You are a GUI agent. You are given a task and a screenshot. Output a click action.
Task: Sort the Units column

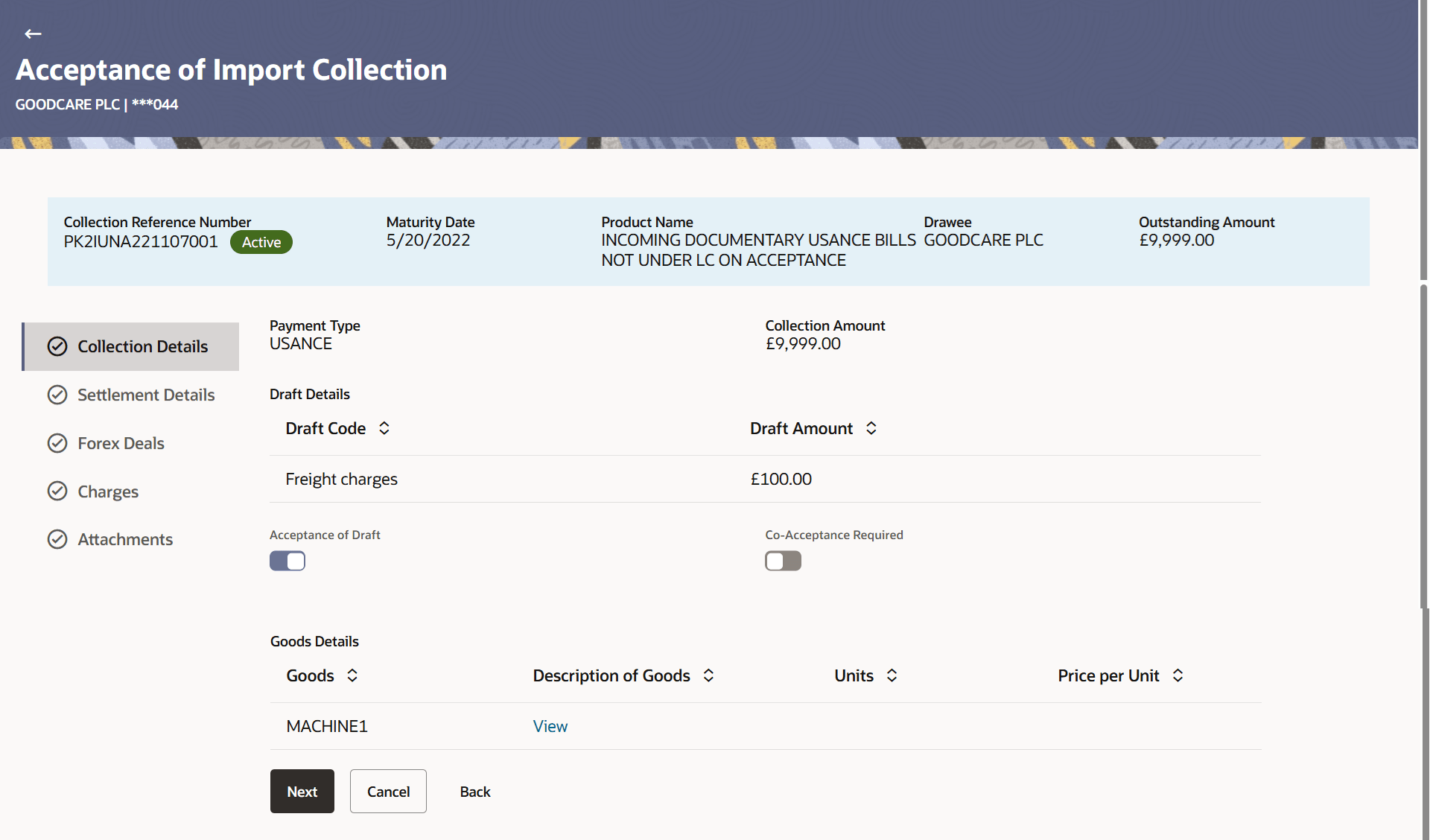(x=892, y=675)
